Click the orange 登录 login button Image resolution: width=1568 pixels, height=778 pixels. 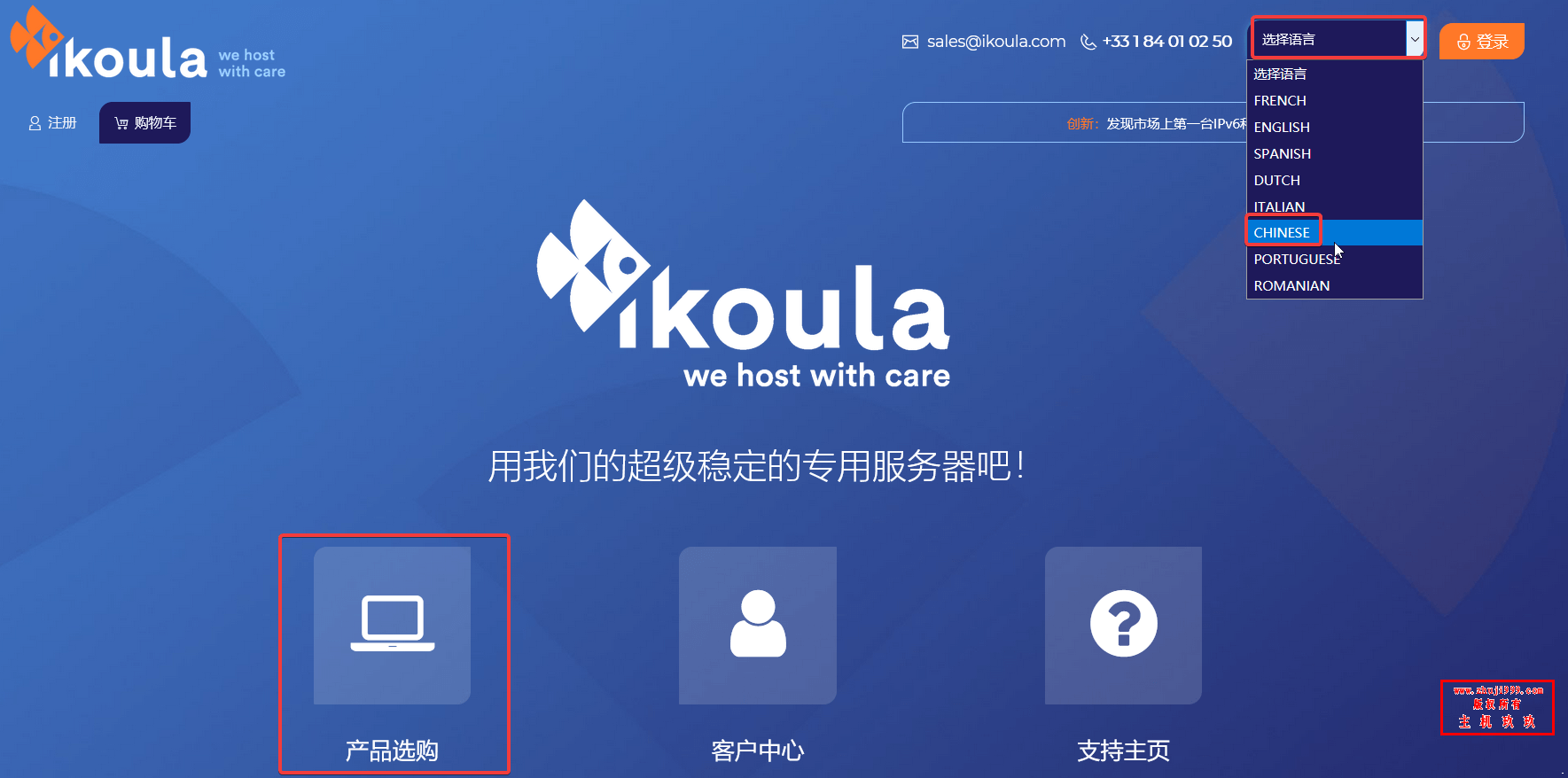1481,41
